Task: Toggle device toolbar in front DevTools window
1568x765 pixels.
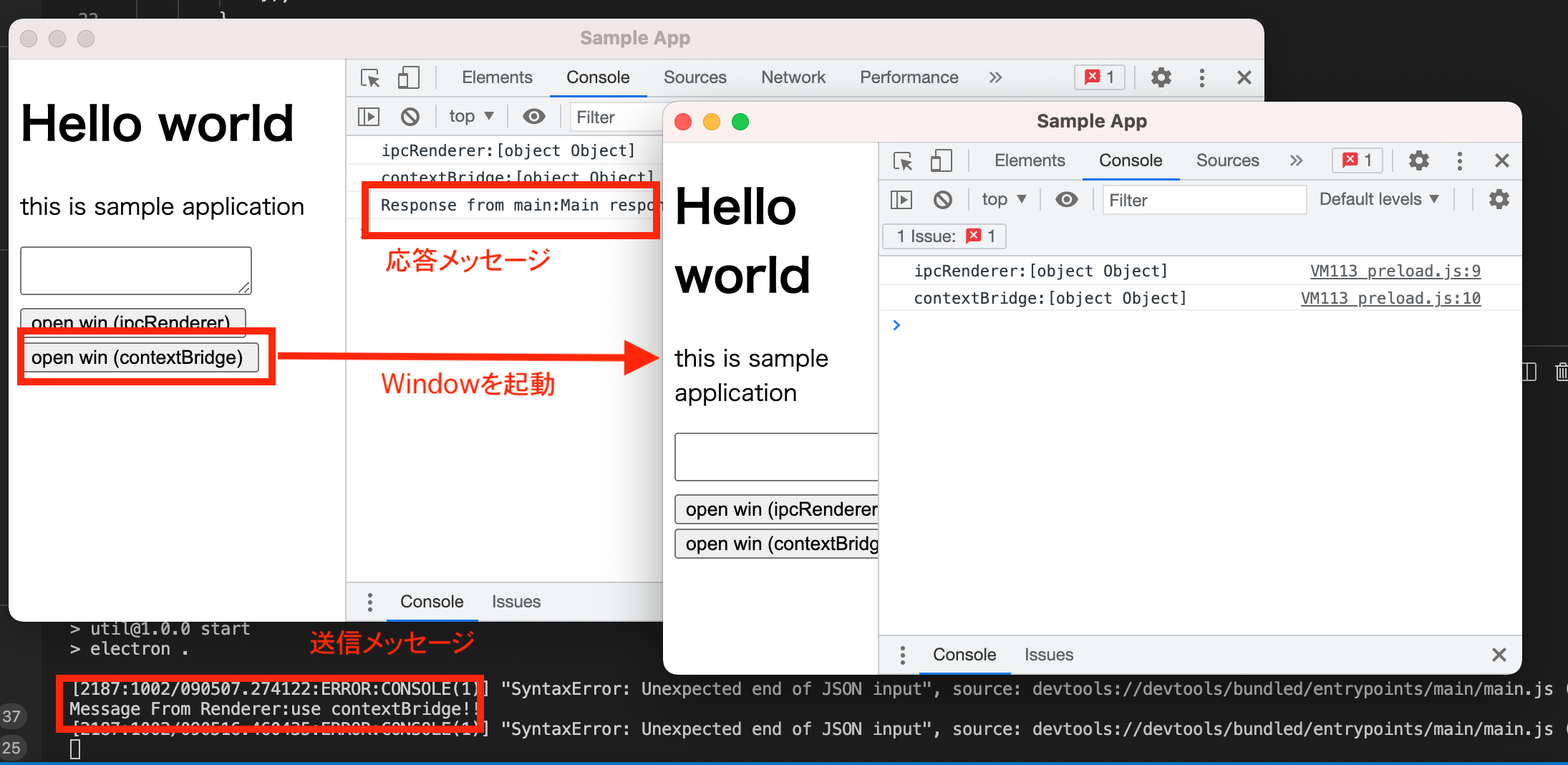Action: 941,160
